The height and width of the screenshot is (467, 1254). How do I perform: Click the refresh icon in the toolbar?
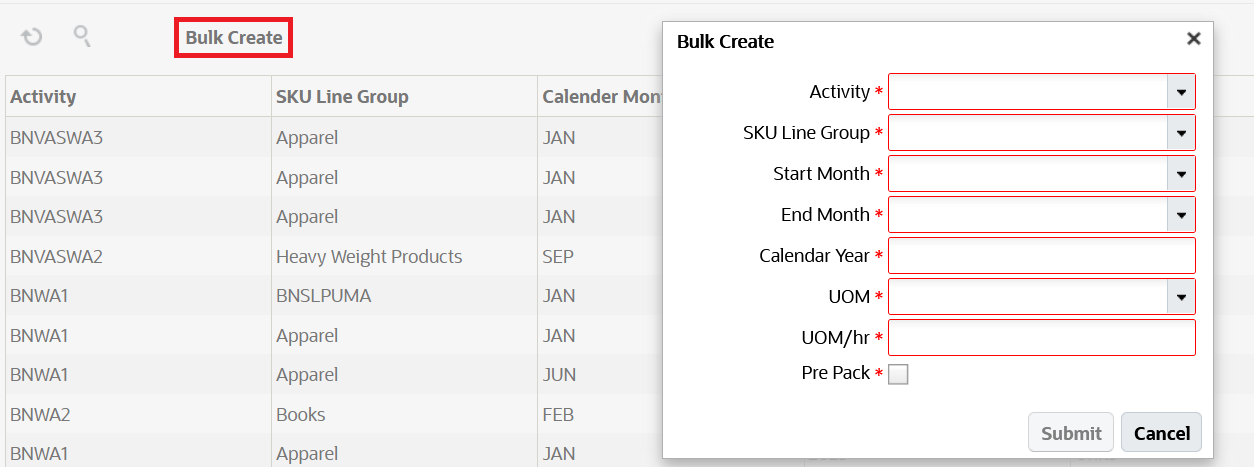[32, 38]
